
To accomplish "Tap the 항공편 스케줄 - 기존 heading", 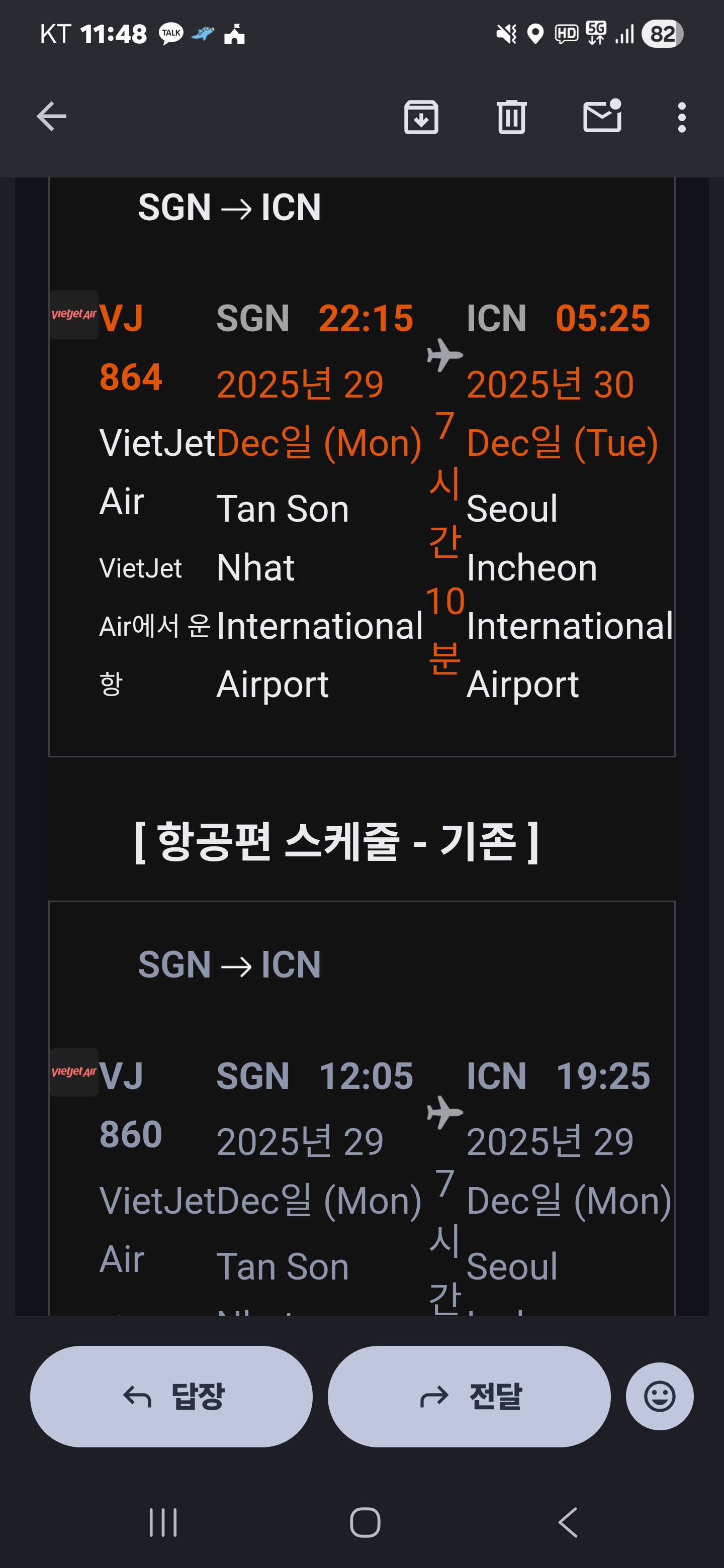I will 336,841.
